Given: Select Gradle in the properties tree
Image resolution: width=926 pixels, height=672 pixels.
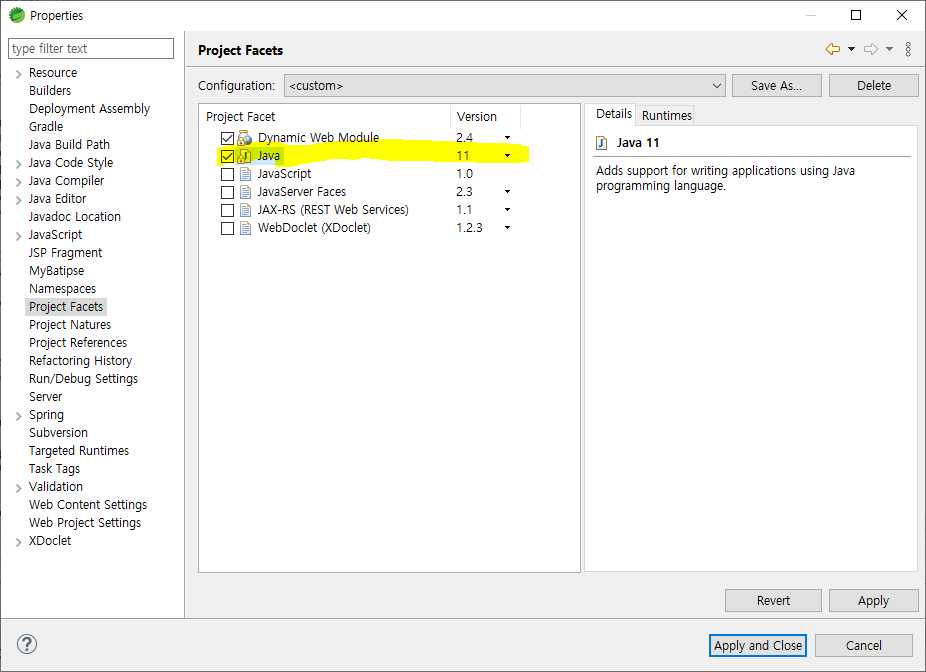Looking at the screenshot, I should click(45, 126).
